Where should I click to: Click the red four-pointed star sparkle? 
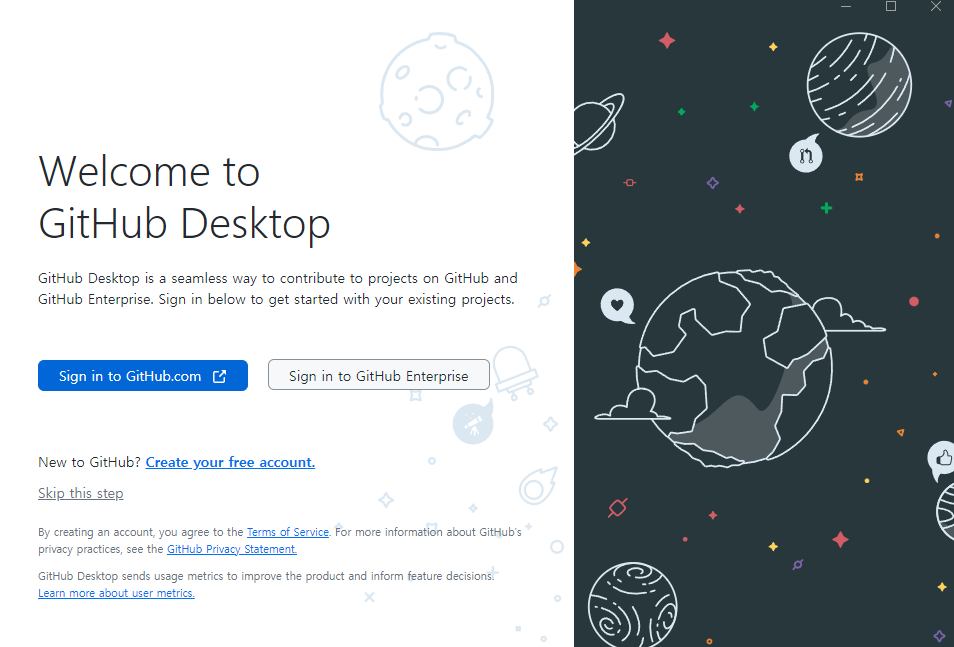coord(668,40)
